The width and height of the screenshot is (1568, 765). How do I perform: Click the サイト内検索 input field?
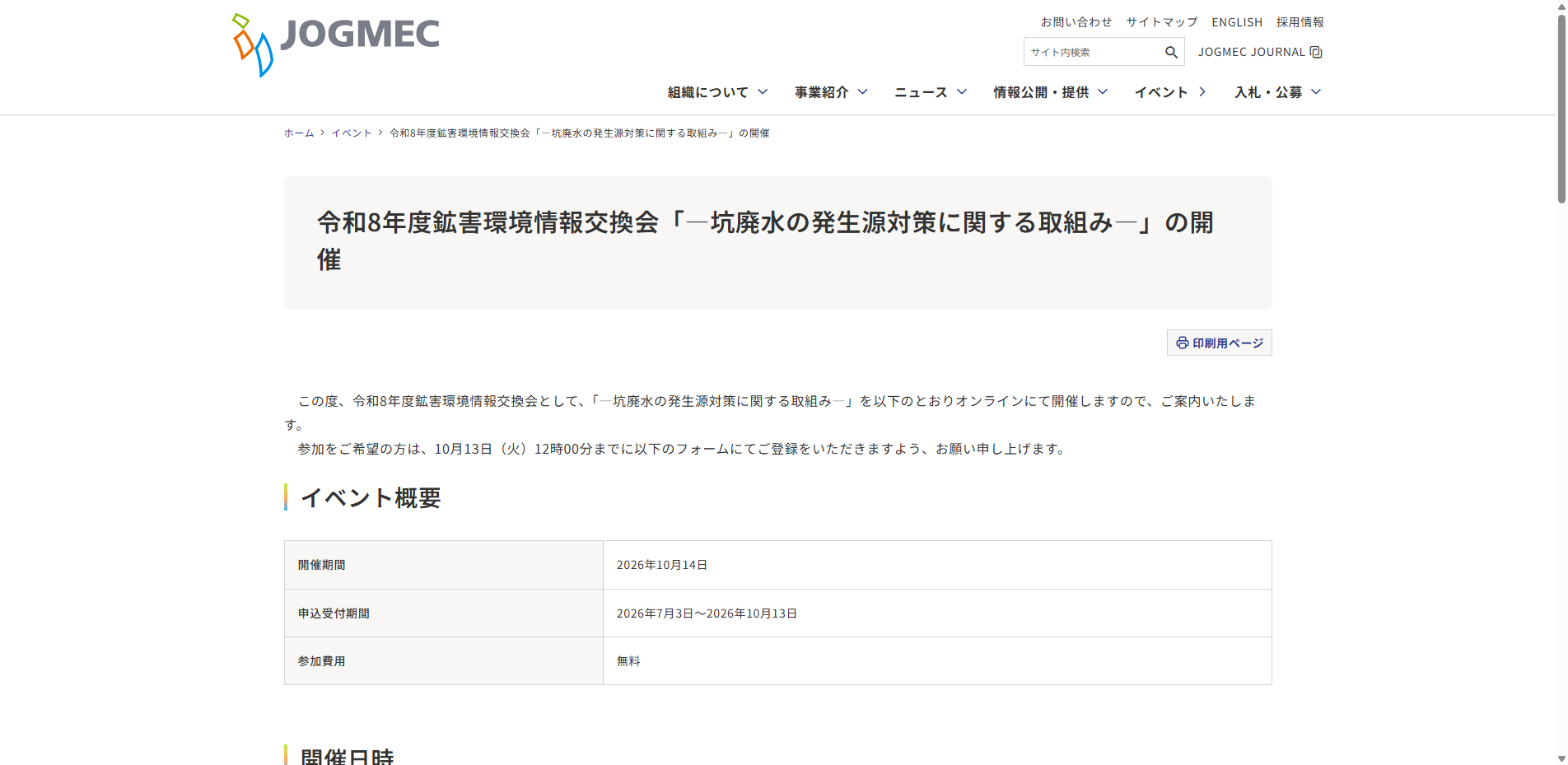pyautogui.click(x=1092, y=52)
